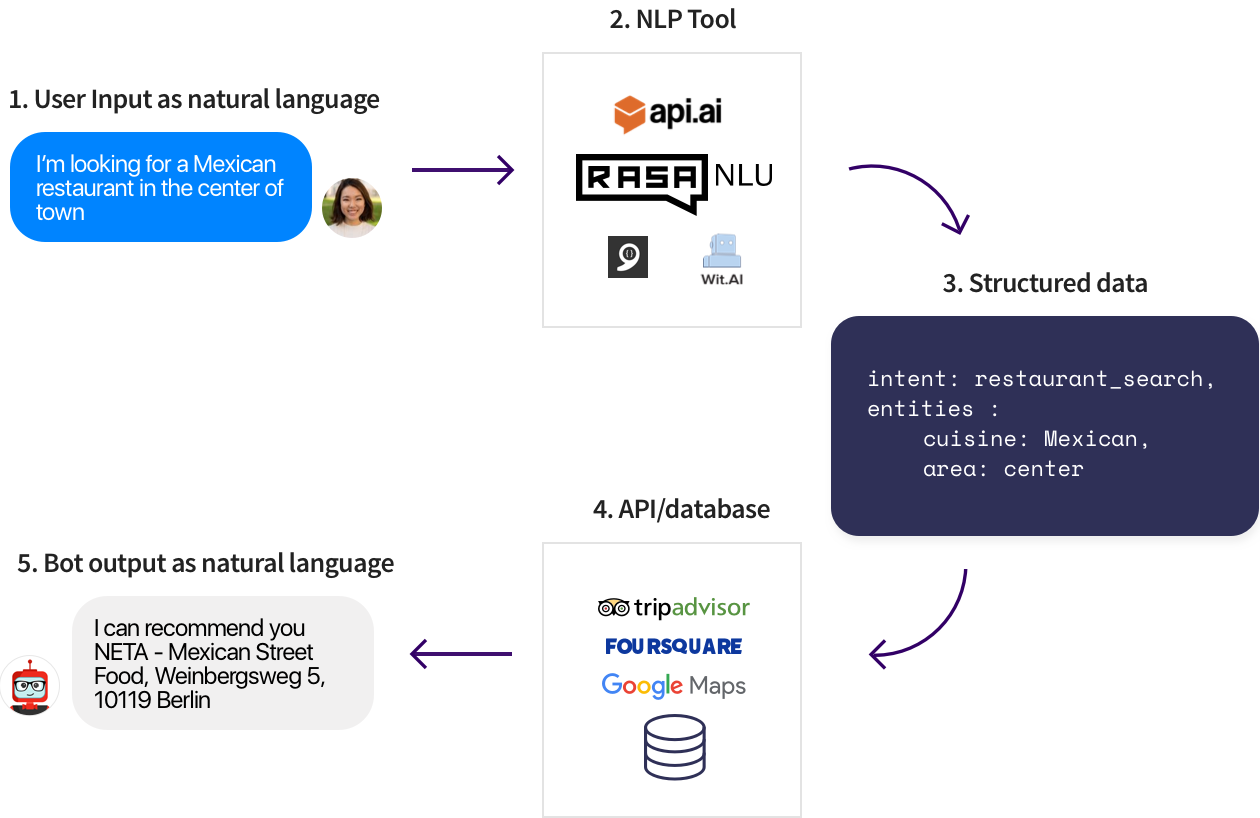Click the gray bot reply bubble

point(223,663)
